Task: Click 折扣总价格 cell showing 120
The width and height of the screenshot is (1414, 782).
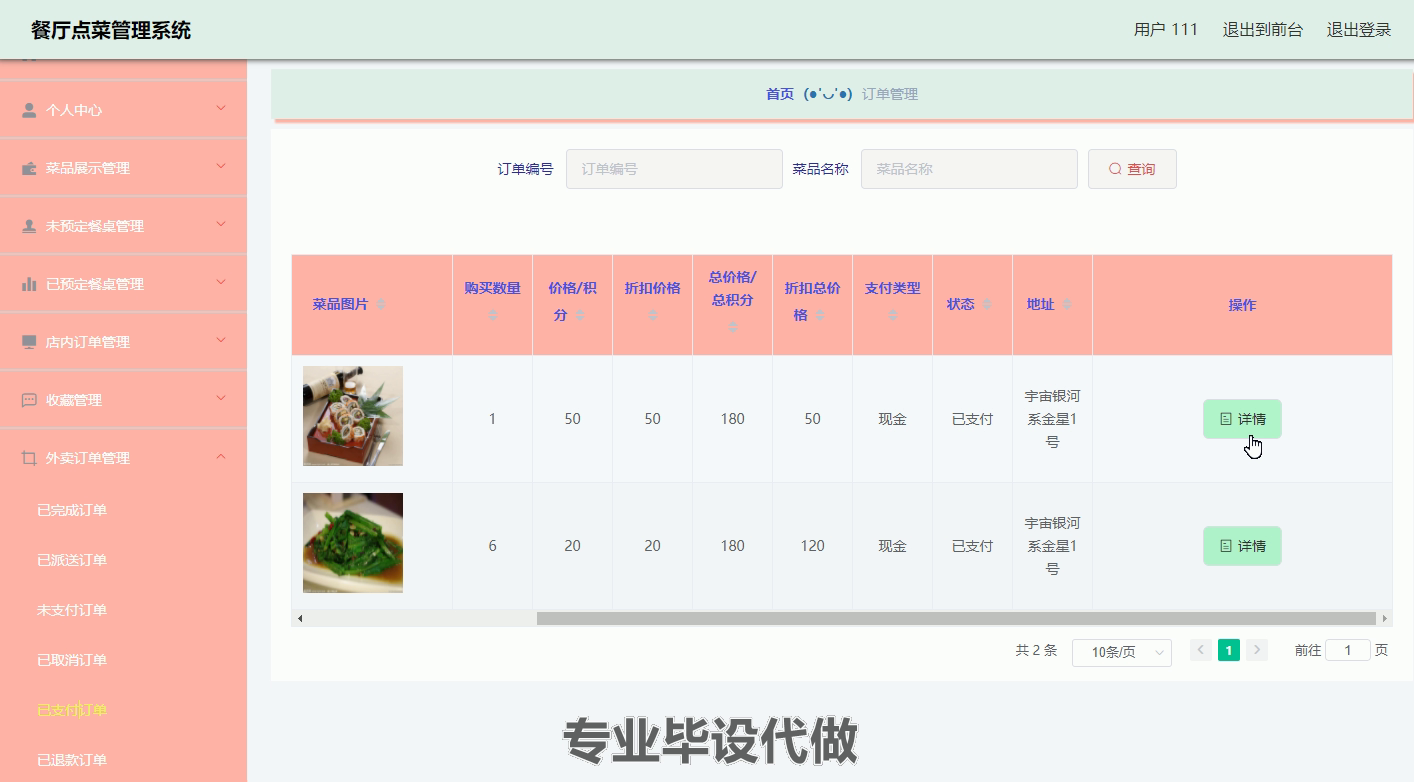Action: coord(812,546)
